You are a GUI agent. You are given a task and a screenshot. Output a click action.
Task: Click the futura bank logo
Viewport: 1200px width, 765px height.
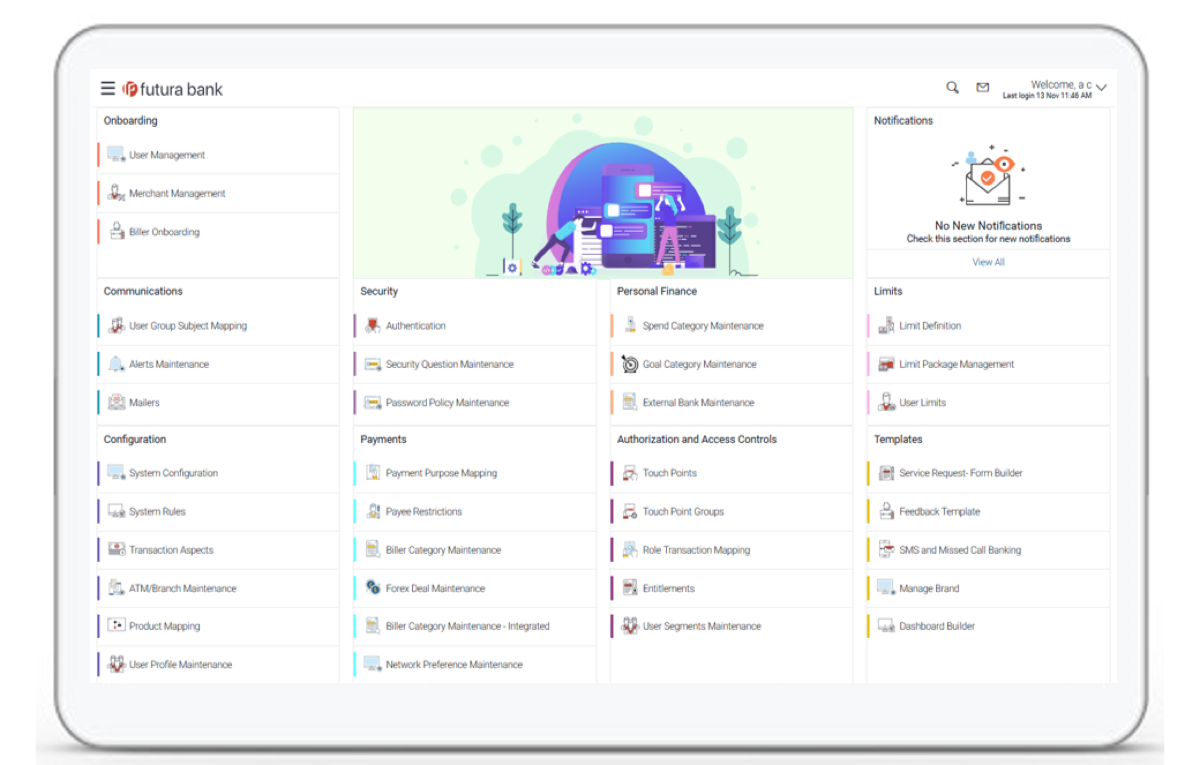(172, 89)
